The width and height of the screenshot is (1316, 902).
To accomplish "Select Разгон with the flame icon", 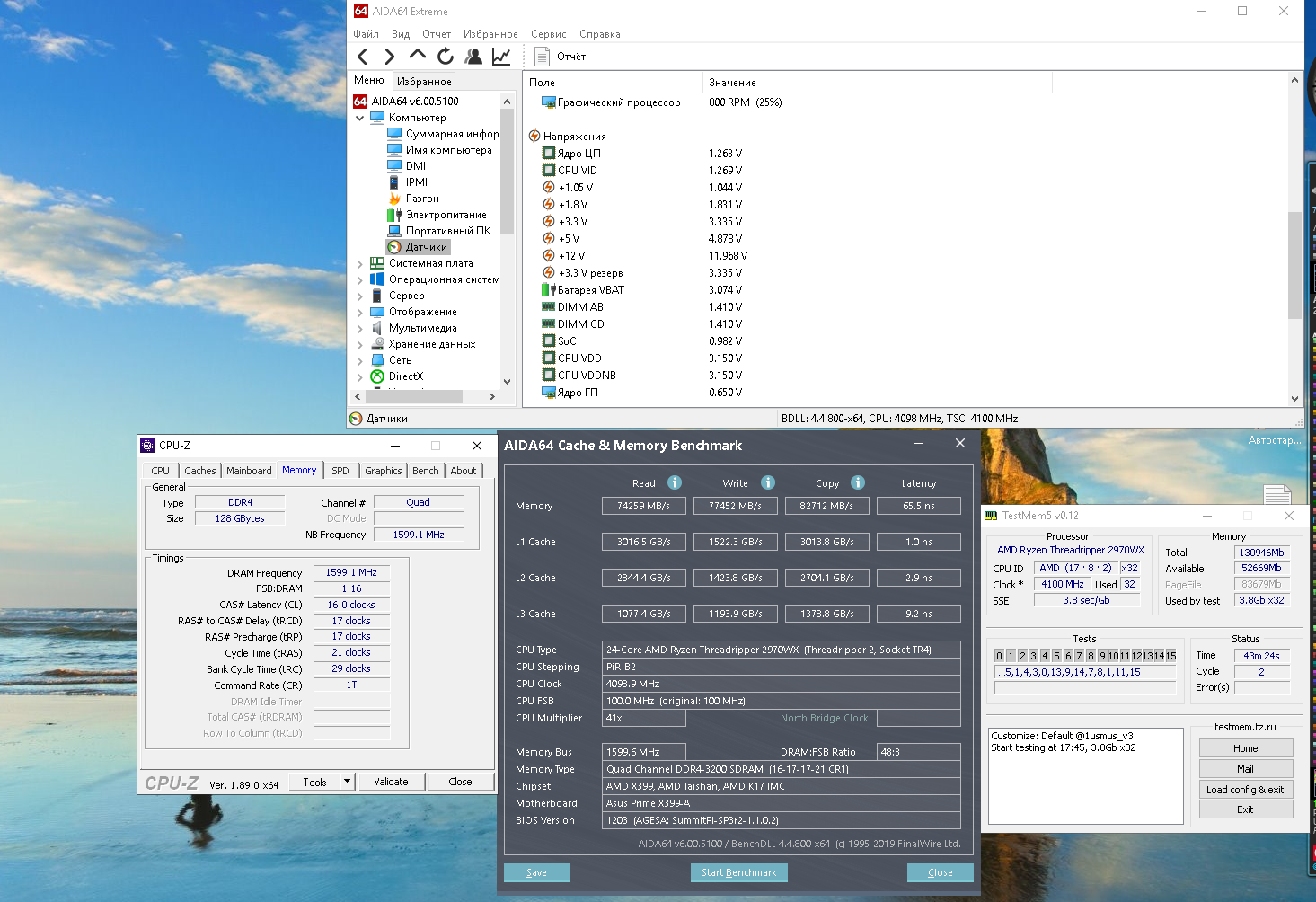I will pyautogui.click(x=413, y=199).
